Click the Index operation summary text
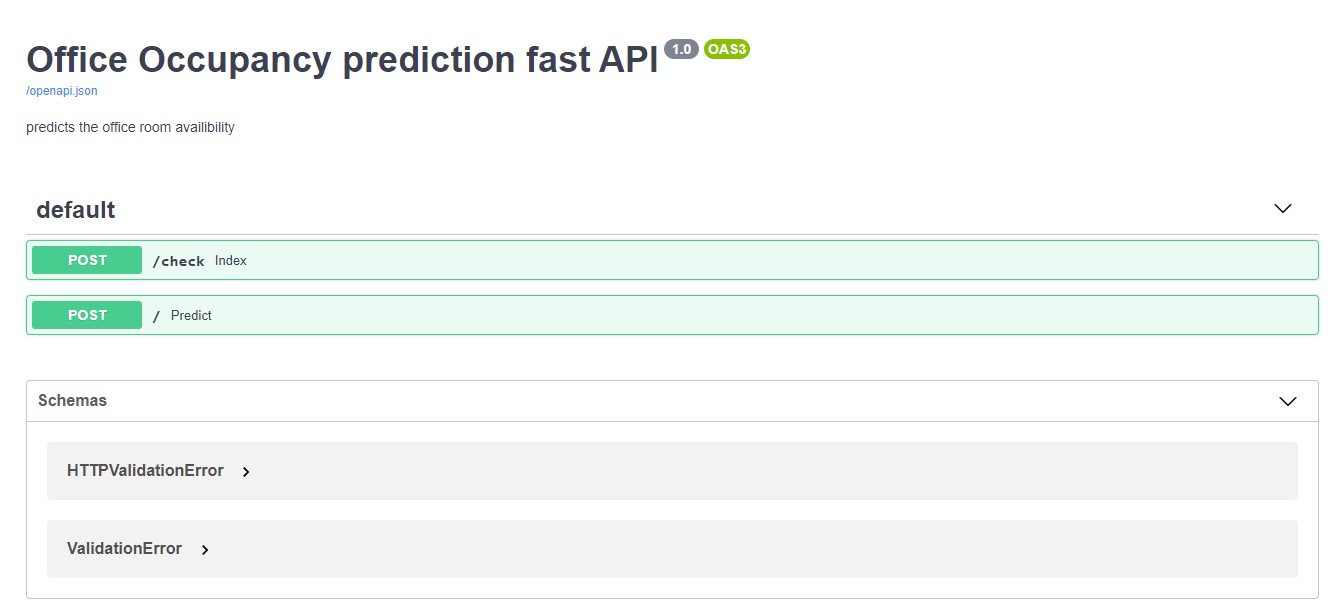This screenshot has width=1333, height=614. point(231,260)
